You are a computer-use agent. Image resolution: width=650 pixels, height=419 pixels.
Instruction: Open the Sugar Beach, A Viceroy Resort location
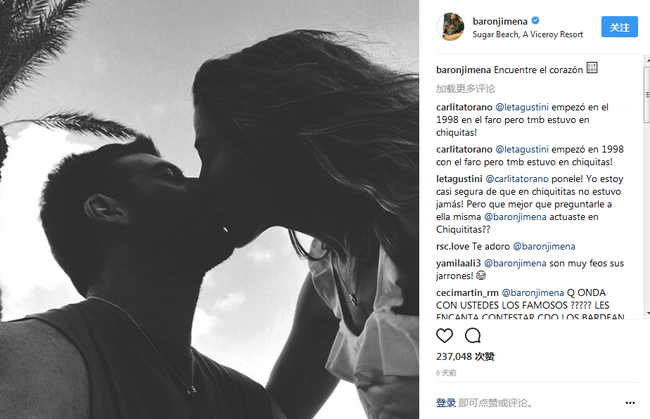(x=528, y=34)
